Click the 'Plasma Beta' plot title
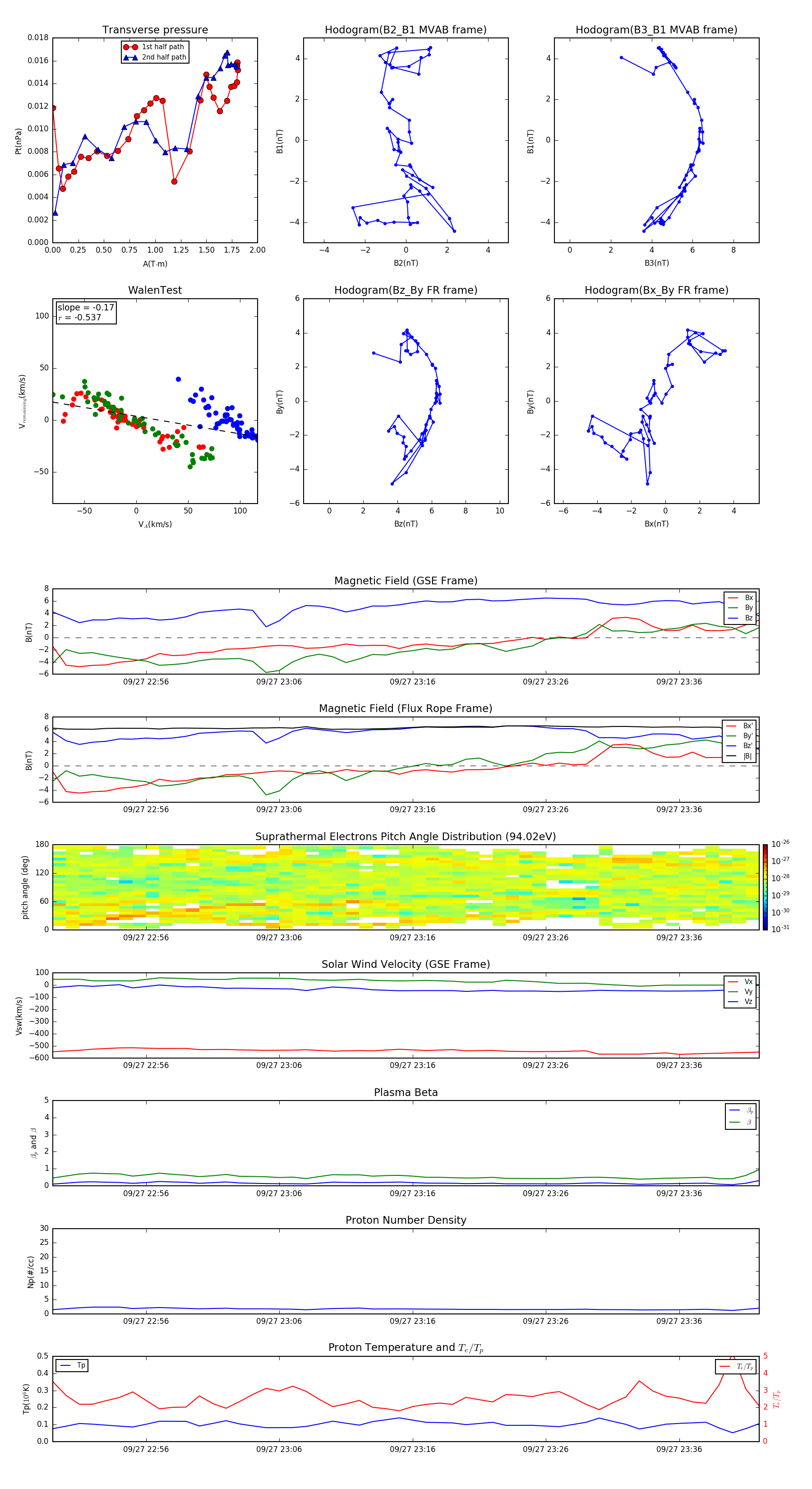The width and height of the screenshot is (812, 1489). (x=406, y=1092)
